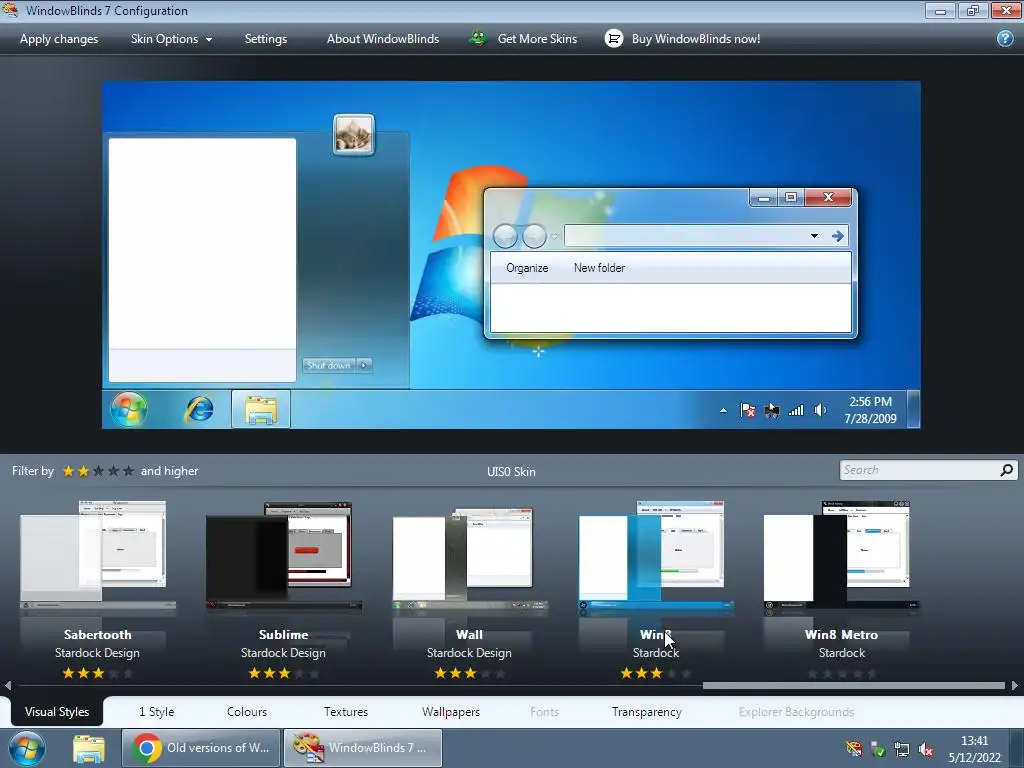Click the Explorer folder icon in preview taskbar
1024x768 pixels.
(261, 410)
